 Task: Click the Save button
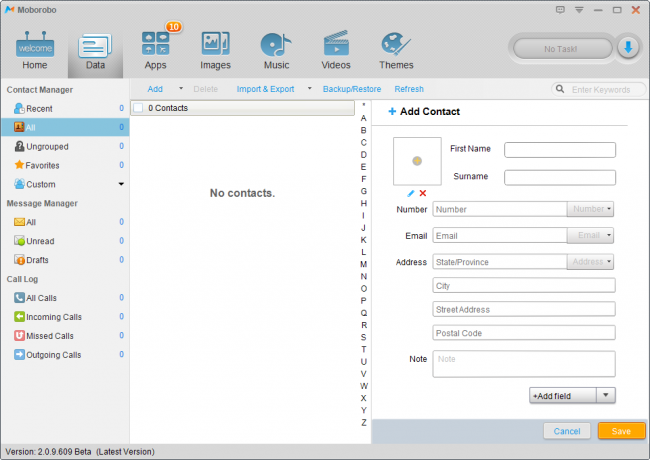tap(621, 431)
